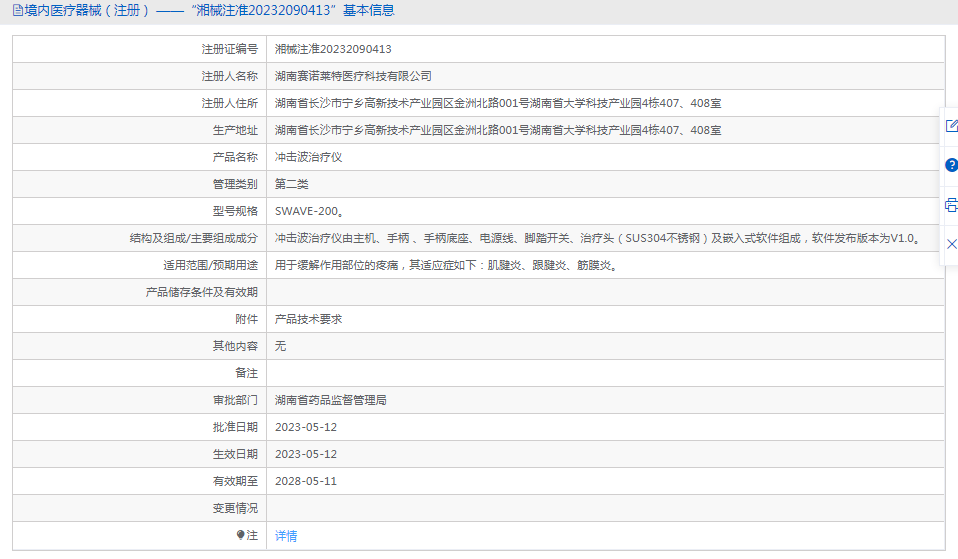The height and width of the screenshot is (559, 958).
Task: Click the edit feedback icon on right sidebar
Action: pos(951,126)
